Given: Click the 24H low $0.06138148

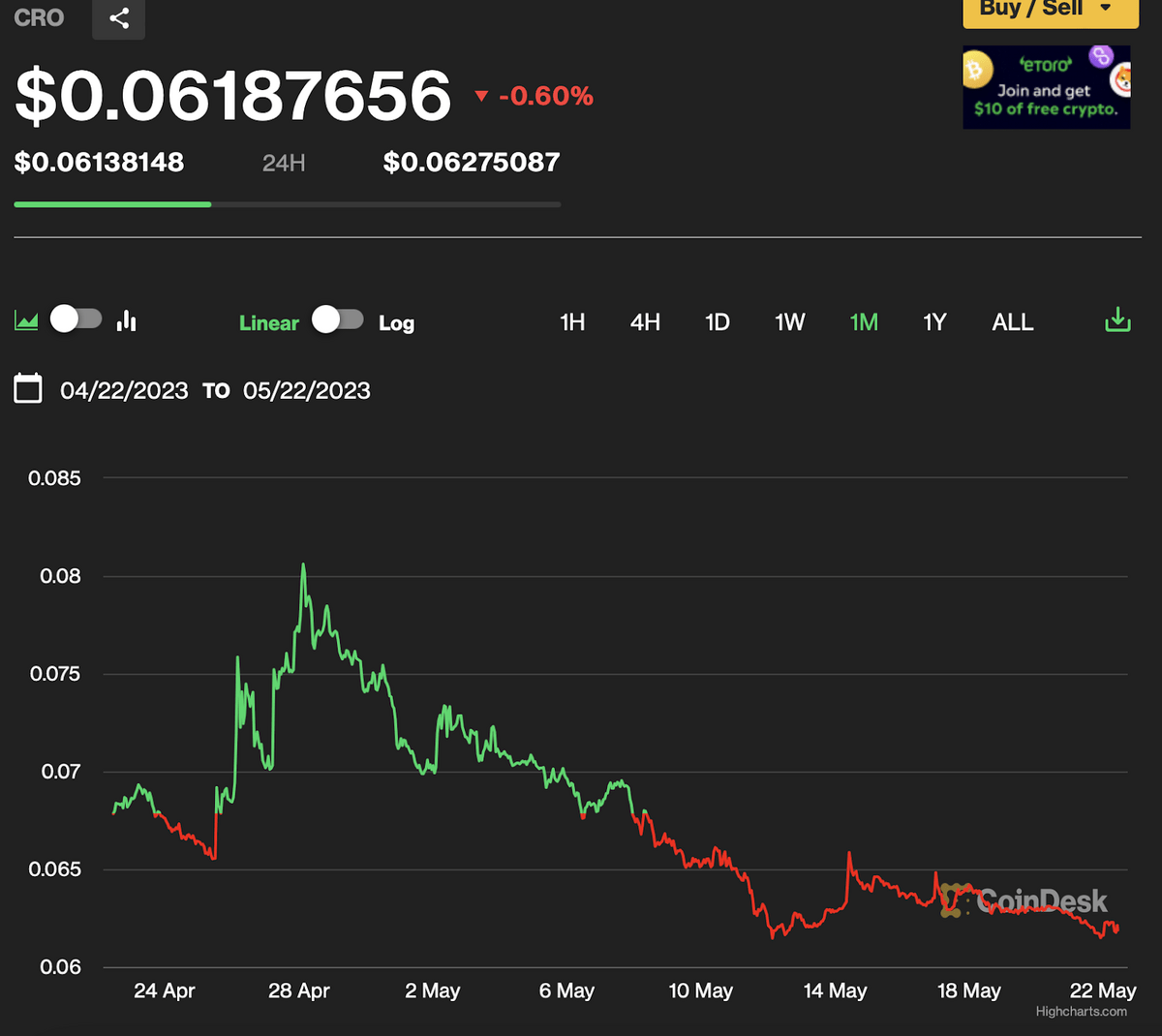Looking at the screenshot, I should point(99,162).
